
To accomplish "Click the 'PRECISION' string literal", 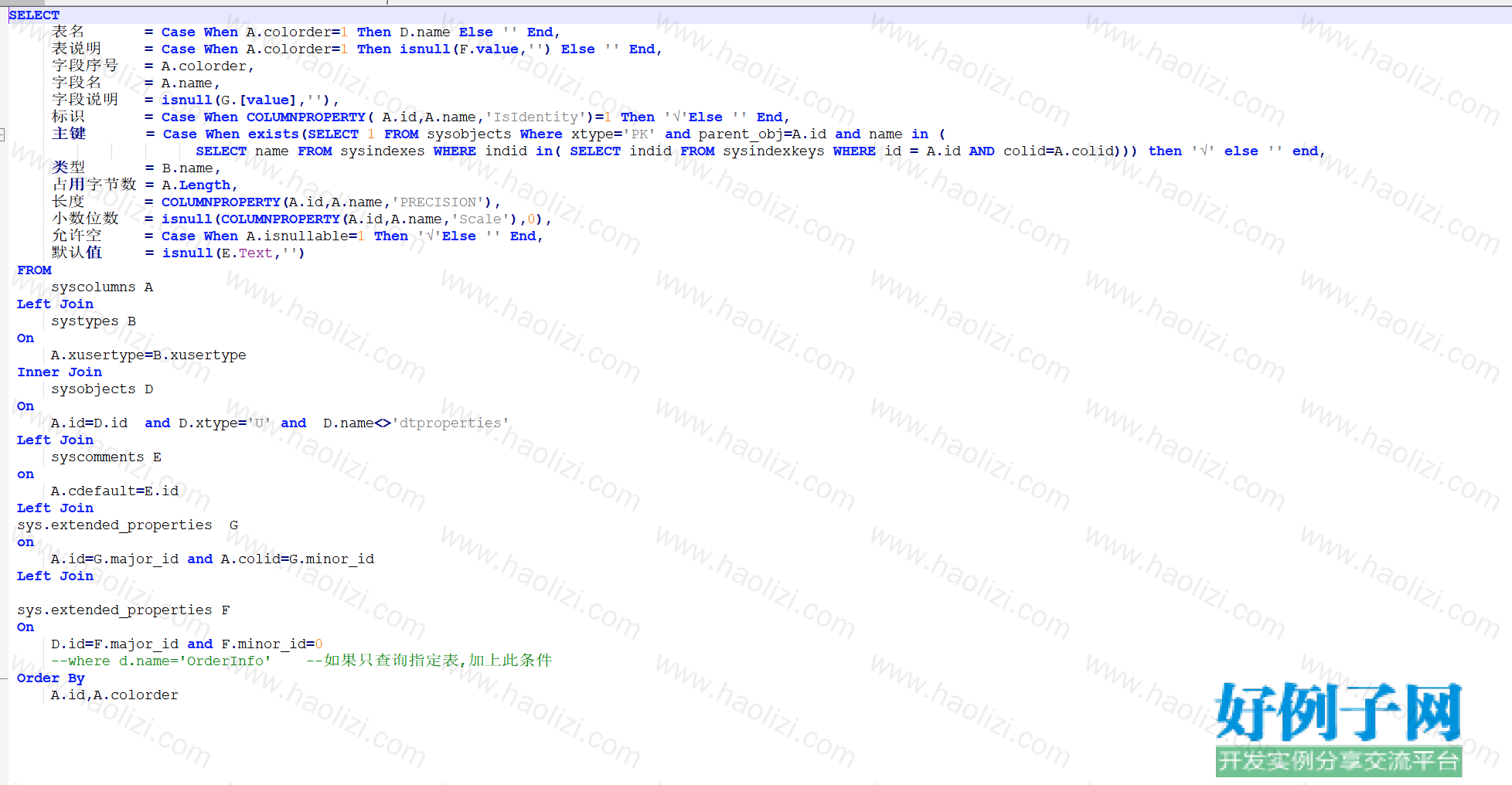I will tap(438, 202).
